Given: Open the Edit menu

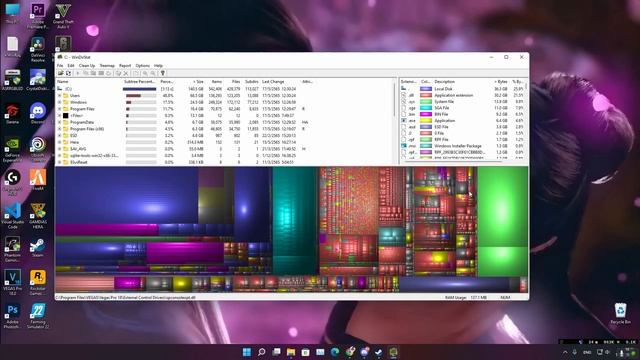Looking at the screenshot, I should 71,65.
